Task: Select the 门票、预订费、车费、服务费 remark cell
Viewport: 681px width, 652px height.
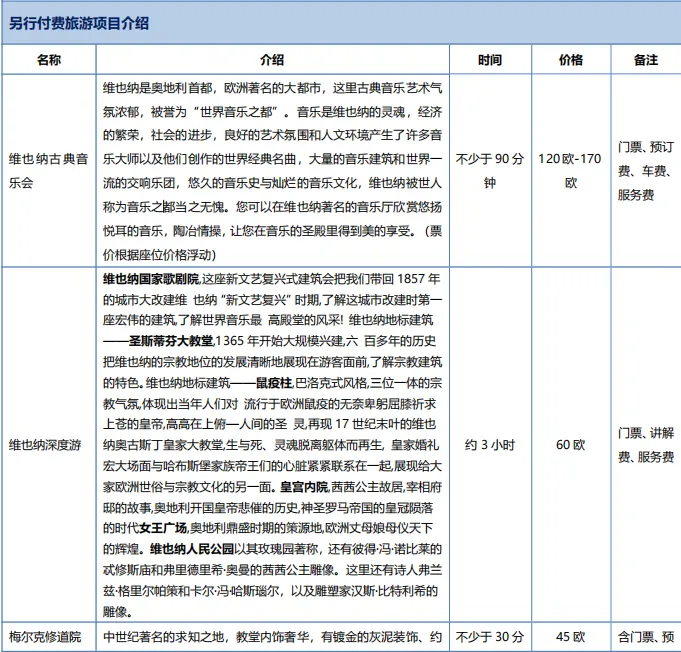Action: click(646, 171)
